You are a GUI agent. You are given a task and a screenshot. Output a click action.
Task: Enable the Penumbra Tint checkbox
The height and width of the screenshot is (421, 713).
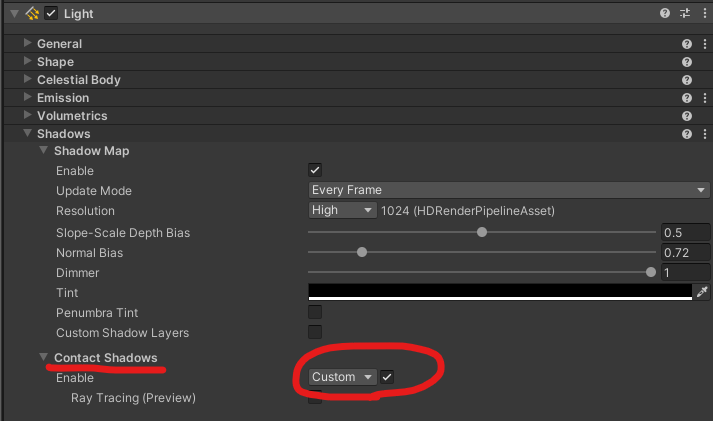(315, 313)
